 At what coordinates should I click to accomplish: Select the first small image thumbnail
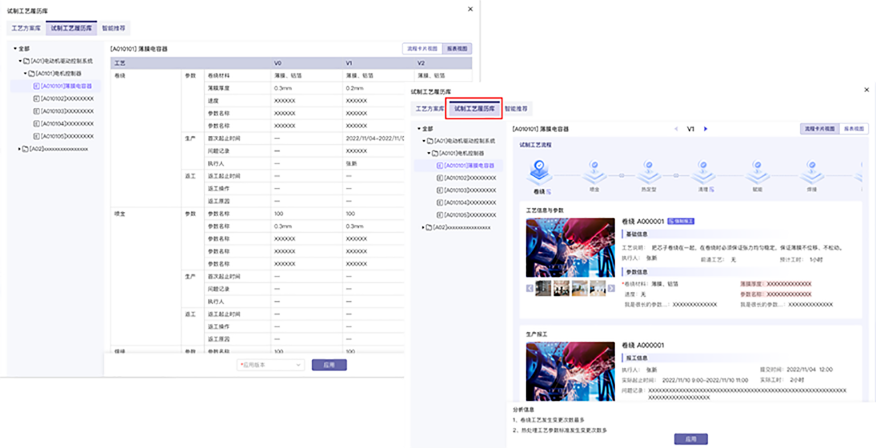(x=543, y=288)
